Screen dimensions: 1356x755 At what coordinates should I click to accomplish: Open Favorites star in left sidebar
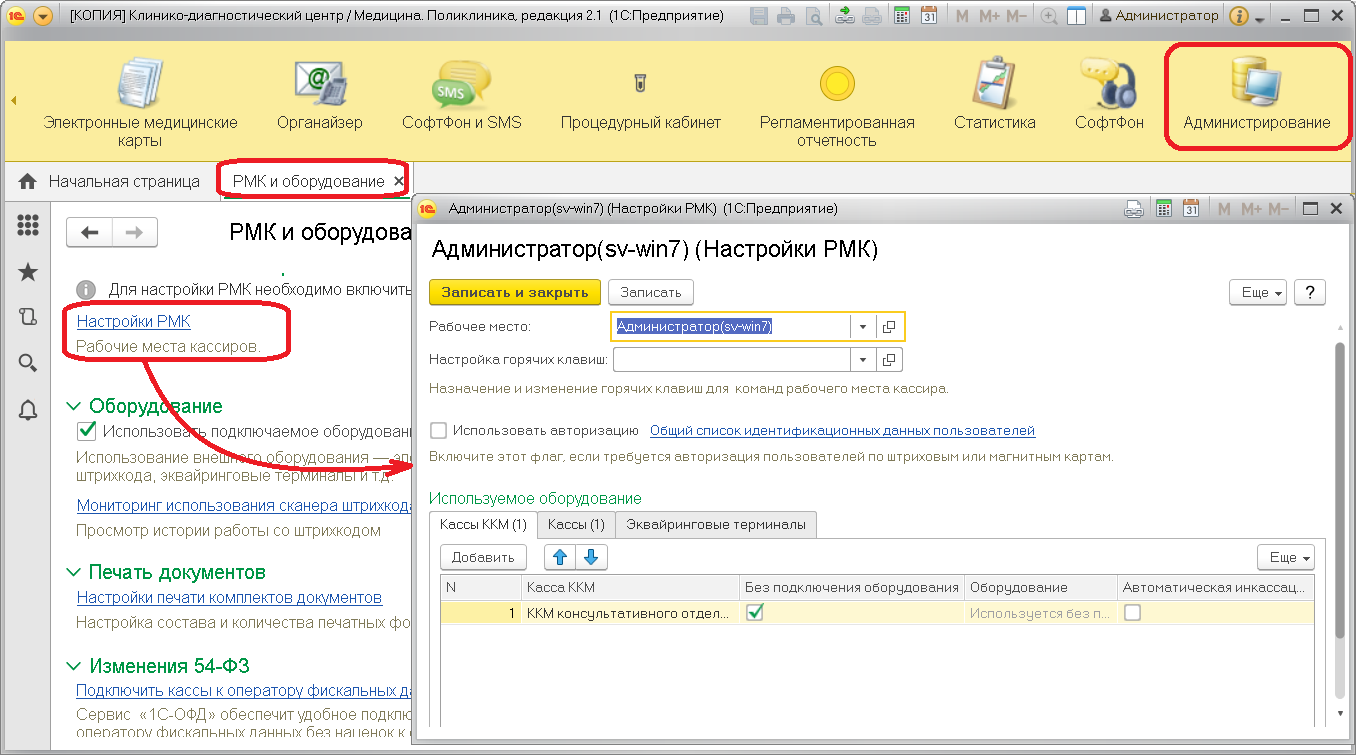pos(28,272)
